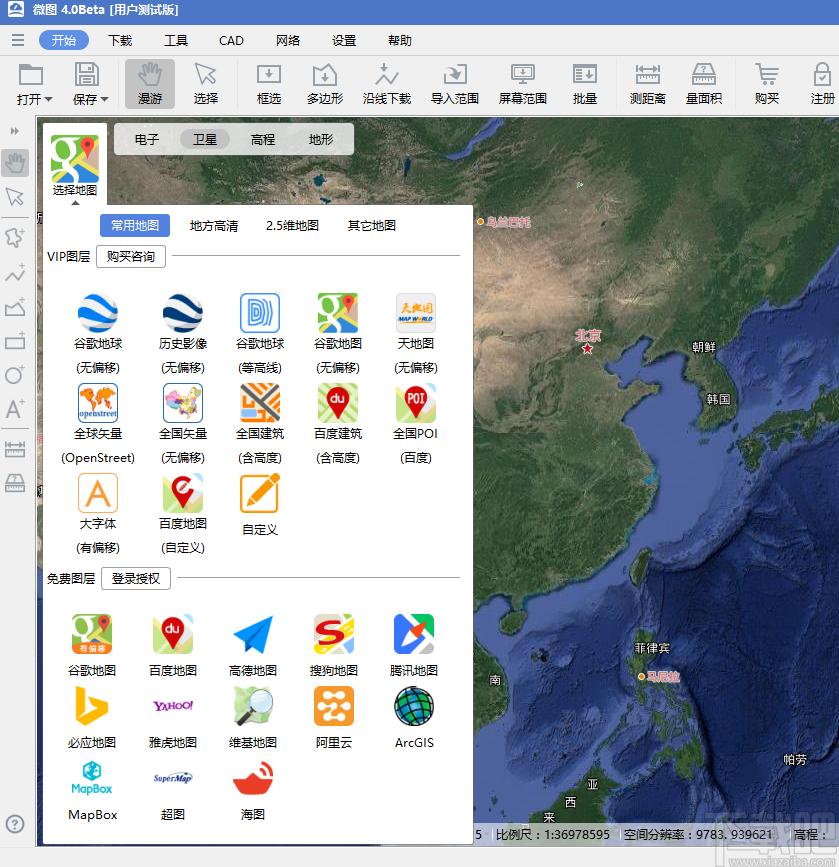Open the 测距离 distance measuring tool
Image resolution: width=839 pixels, height=867 pixels.
click(648, 83)
